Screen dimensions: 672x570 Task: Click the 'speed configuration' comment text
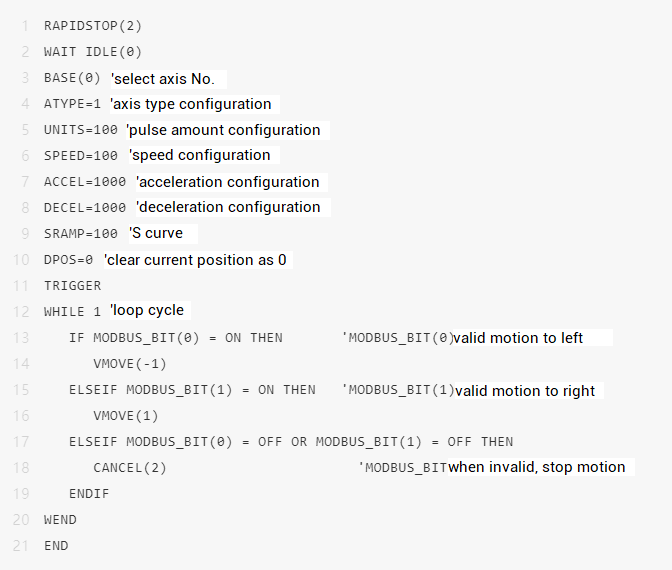(x=201, y=155)
